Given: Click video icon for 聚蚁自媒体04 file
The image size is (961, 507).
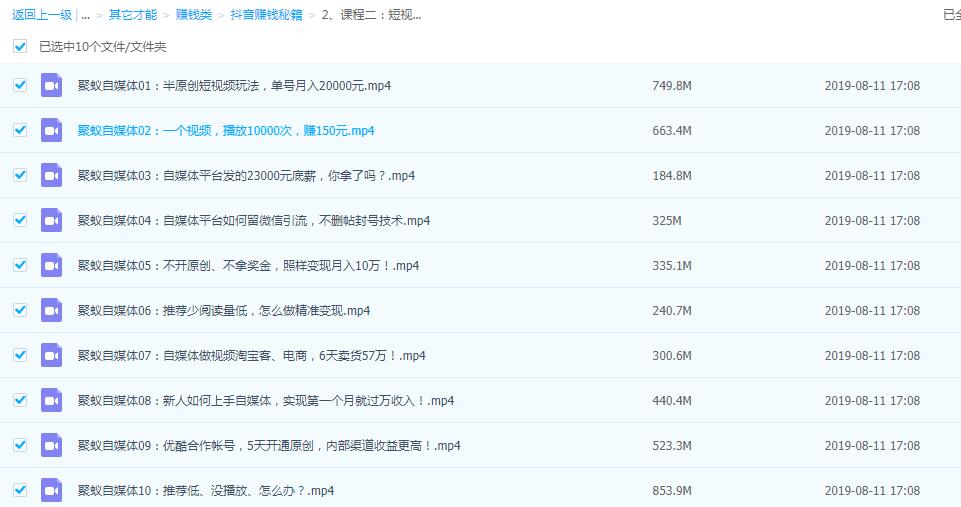Looking at the screenshot, I should click(x=51, y=221).
